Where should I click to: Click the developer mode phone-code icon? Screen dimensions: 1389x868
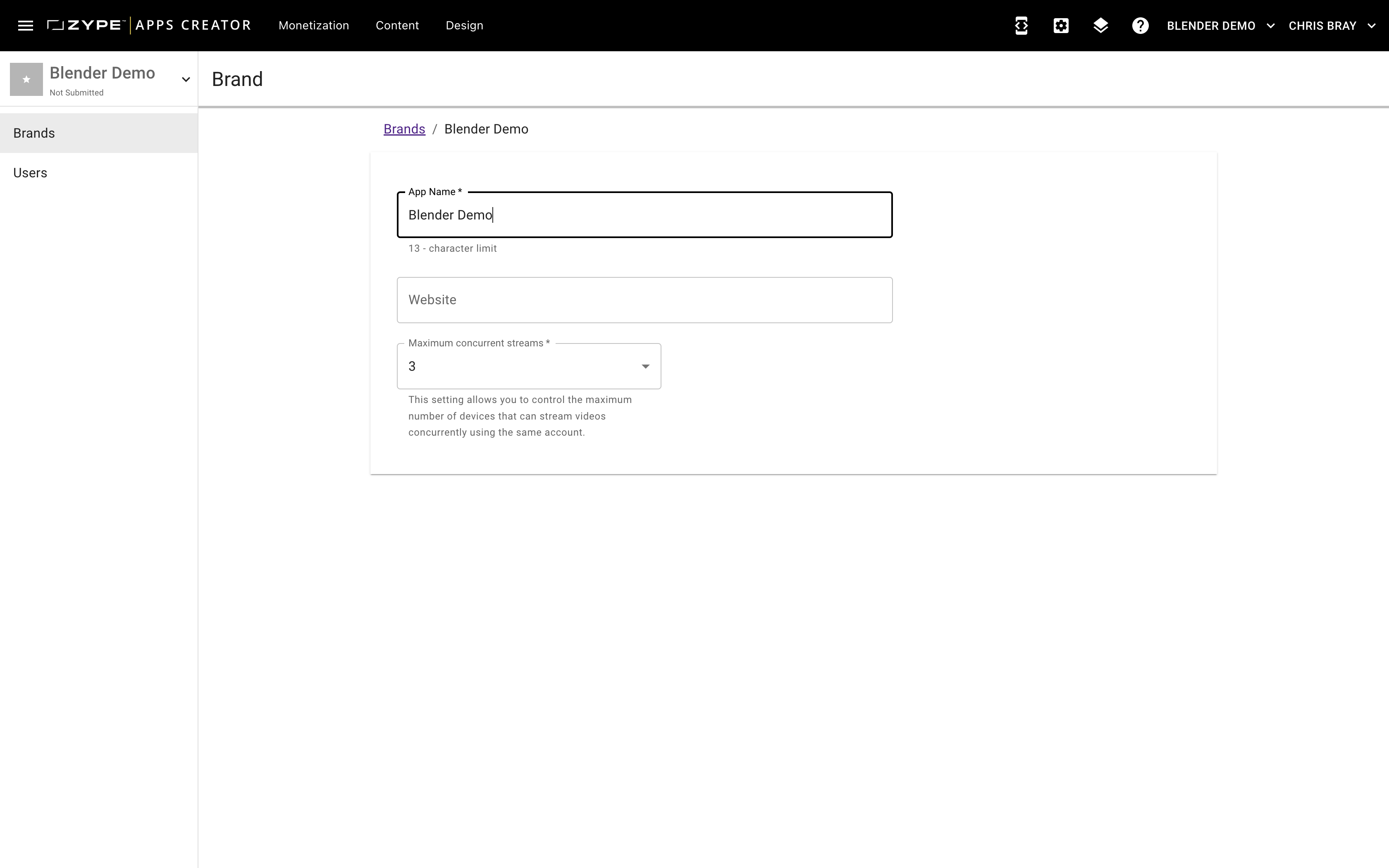pos(1021,25)
